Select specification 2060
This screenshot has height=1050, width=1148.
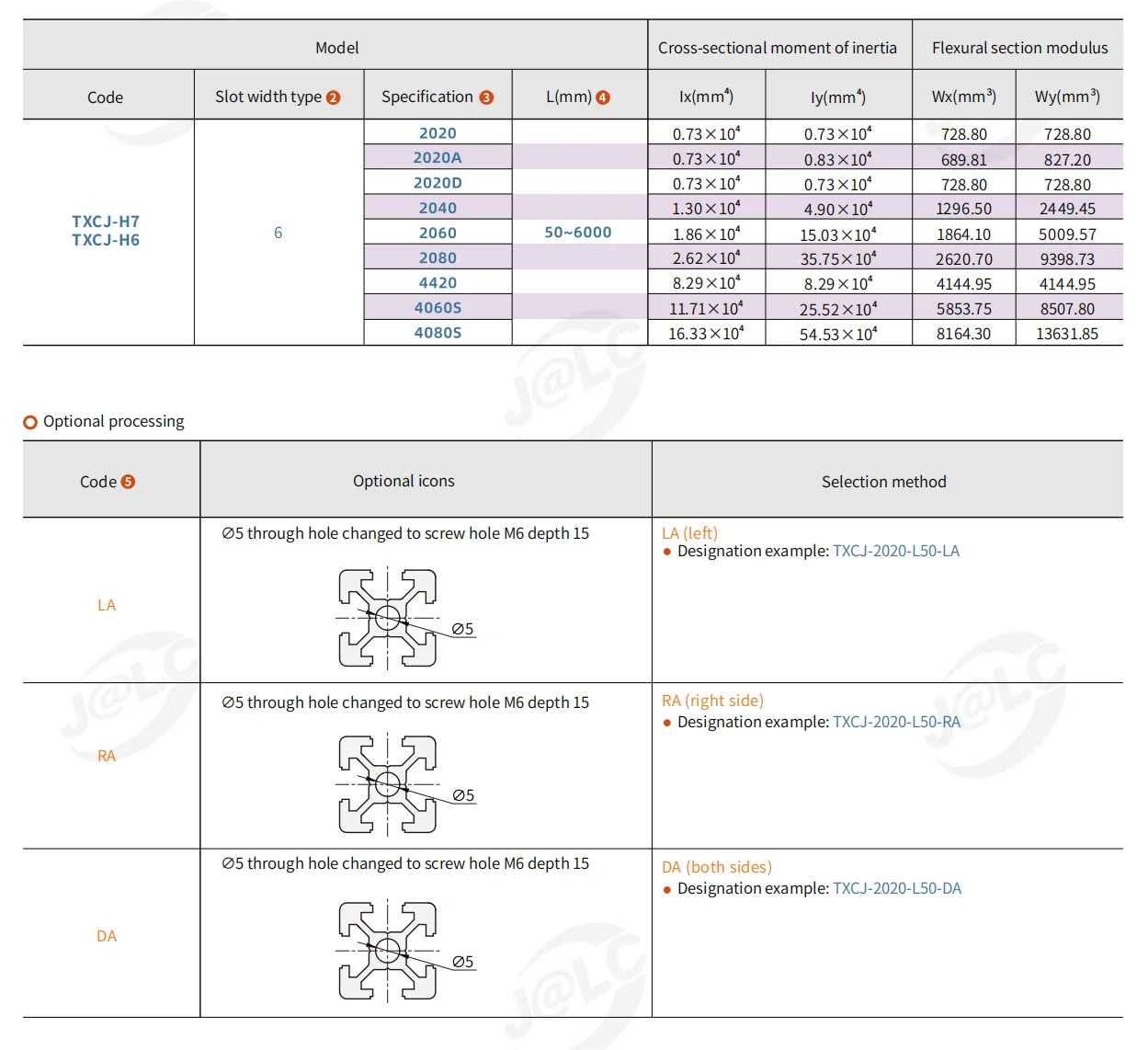pyautogui.click(x=438, y=234)
